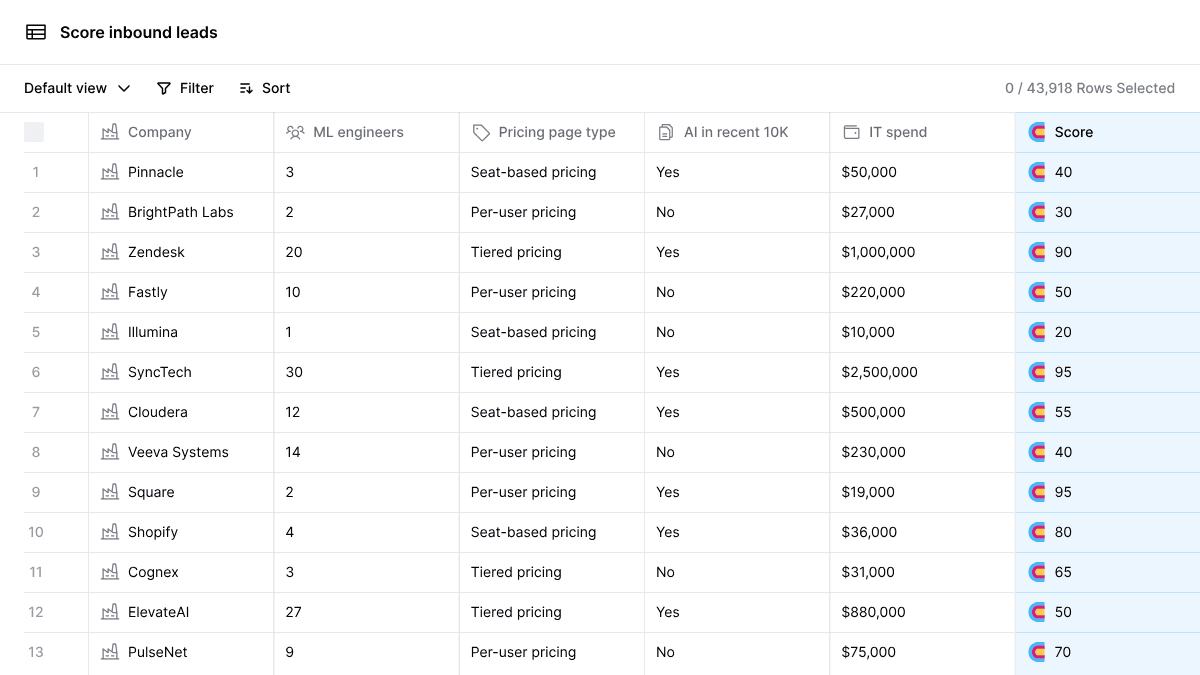
Task: Open the Company column header menu
Action: click(181, 132)
